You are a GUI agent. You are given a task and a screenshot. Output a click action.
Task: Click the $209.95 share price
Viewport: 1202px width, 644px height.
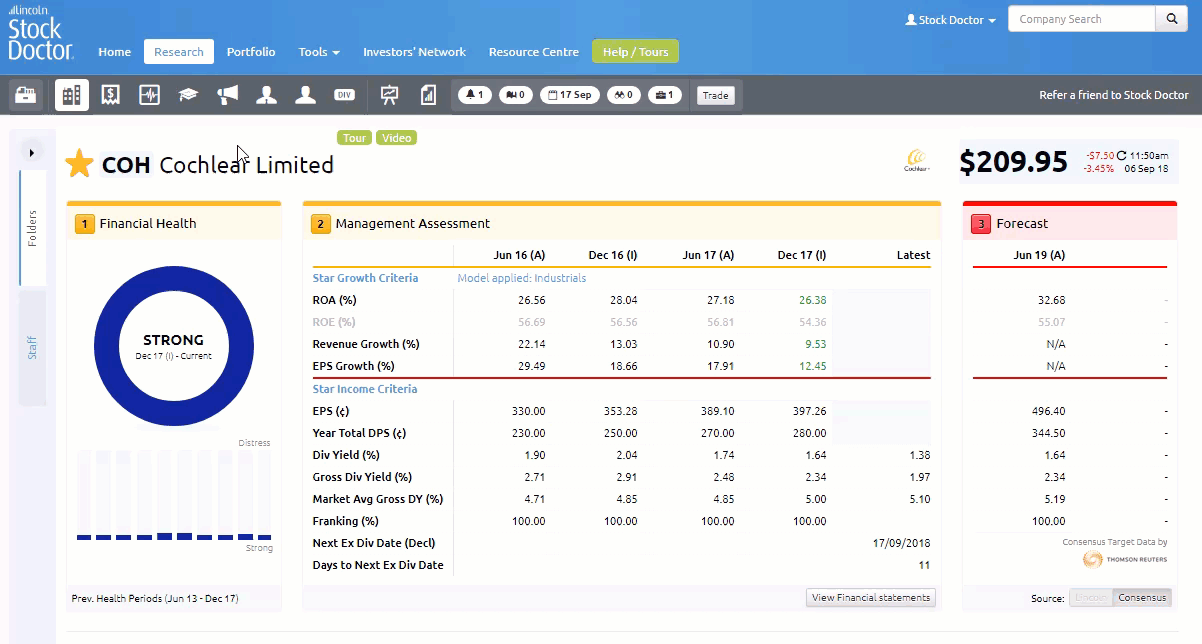point(1013,162)
